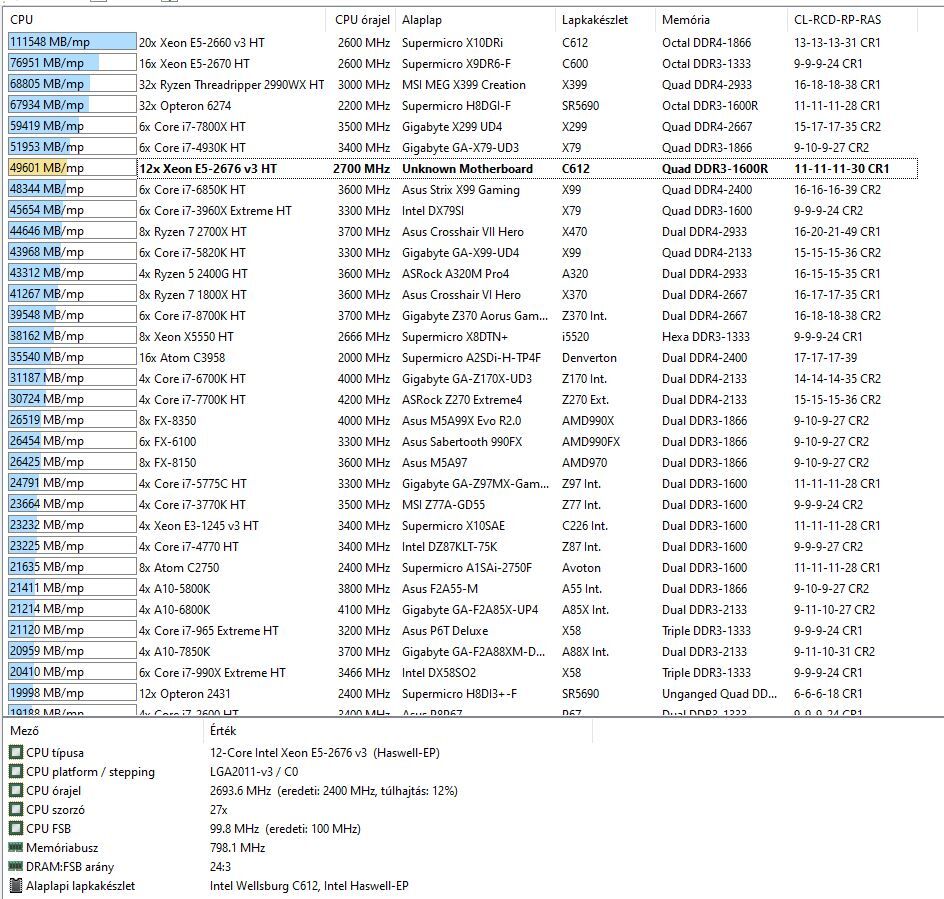The image size is (944, 899).
Task: Select the 6x Core i7-3960X Extreme HT row
Action: pos(462,210)
